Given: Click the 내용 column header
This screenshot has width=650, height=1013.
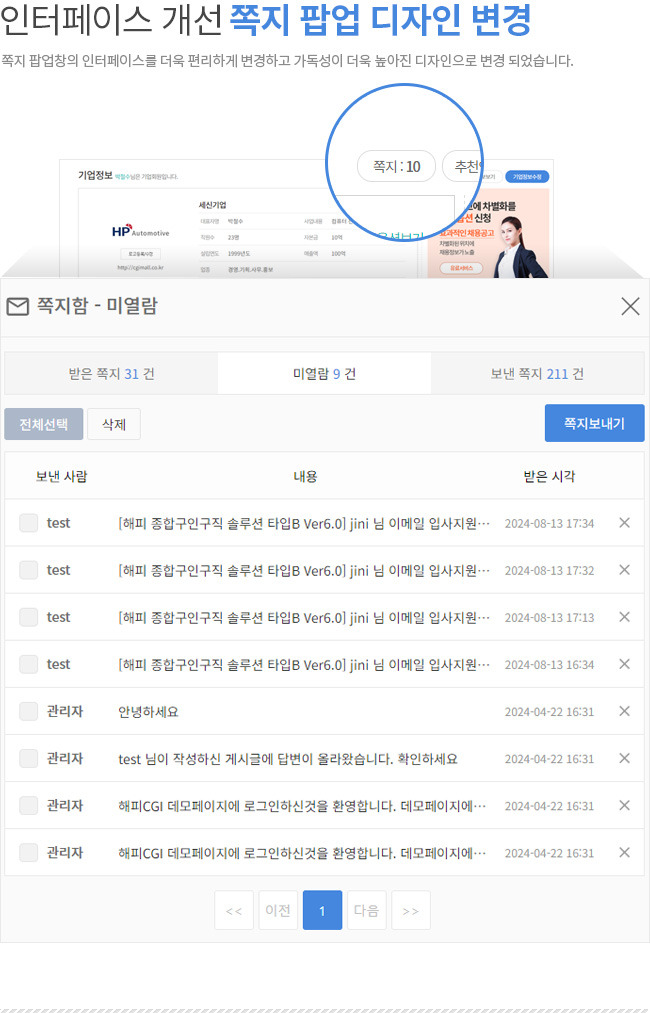Looking at the screenshot, I should click(305, 476).
